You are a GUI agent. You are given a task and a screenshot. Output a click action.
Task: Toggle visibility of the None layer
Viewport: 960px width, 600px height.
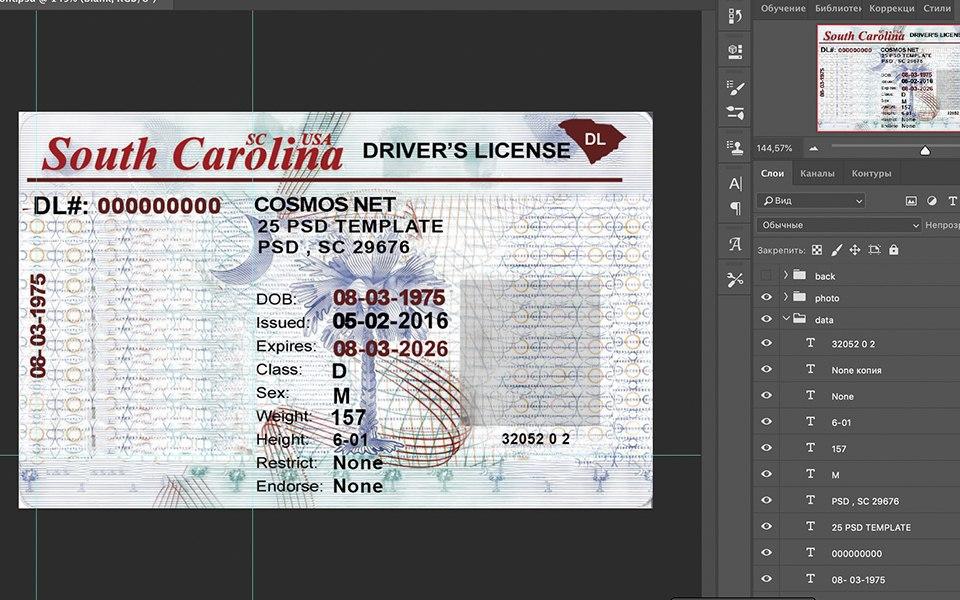click(x=767, y=396)
